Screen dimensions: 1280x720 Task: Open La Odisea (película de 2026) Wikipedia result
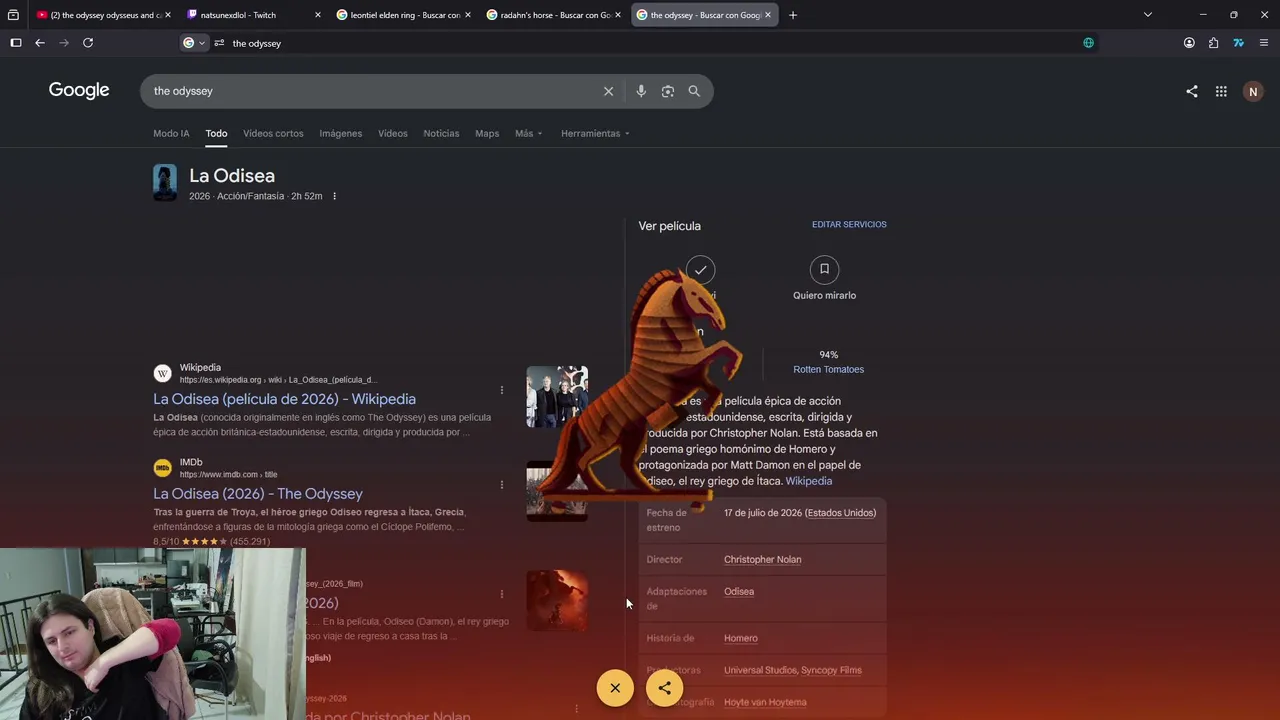click(x=285, y=399)
